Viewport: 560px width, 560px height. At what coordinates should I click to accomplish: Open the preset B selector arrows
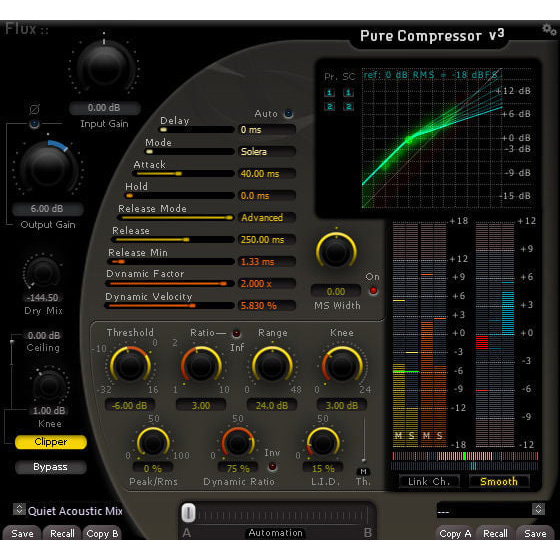[538, 509]
